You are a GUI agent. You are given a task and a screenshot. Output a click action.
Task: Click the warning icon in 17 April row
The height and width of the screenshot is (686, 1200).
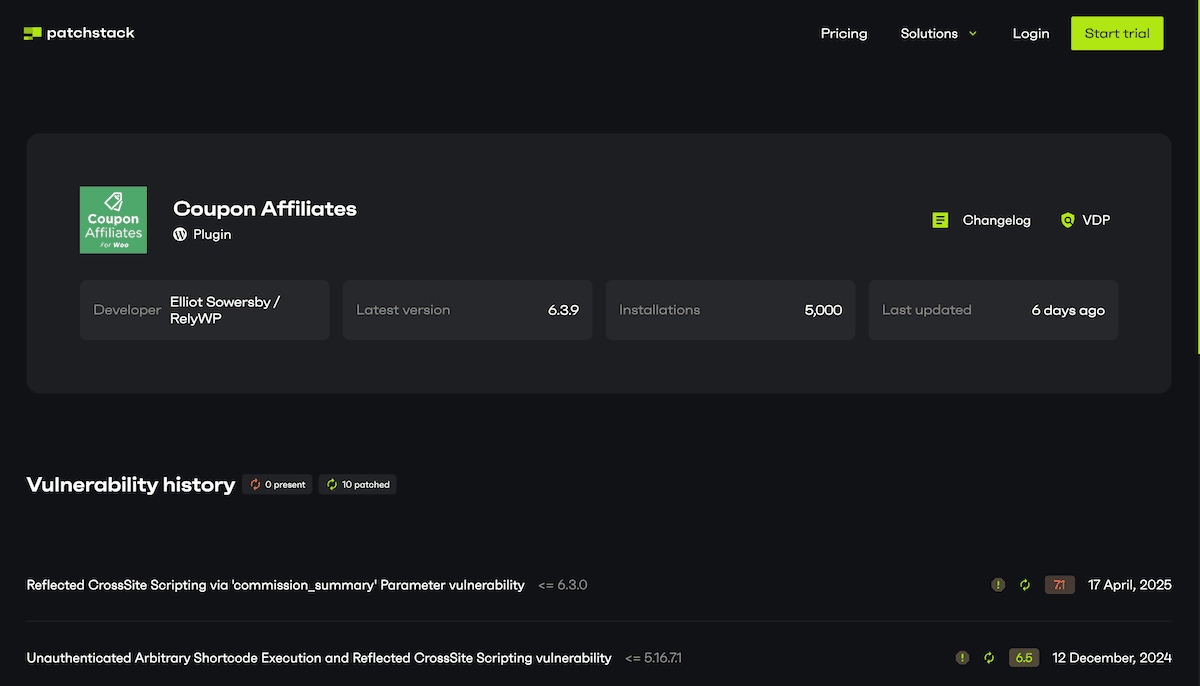(997, 585)
